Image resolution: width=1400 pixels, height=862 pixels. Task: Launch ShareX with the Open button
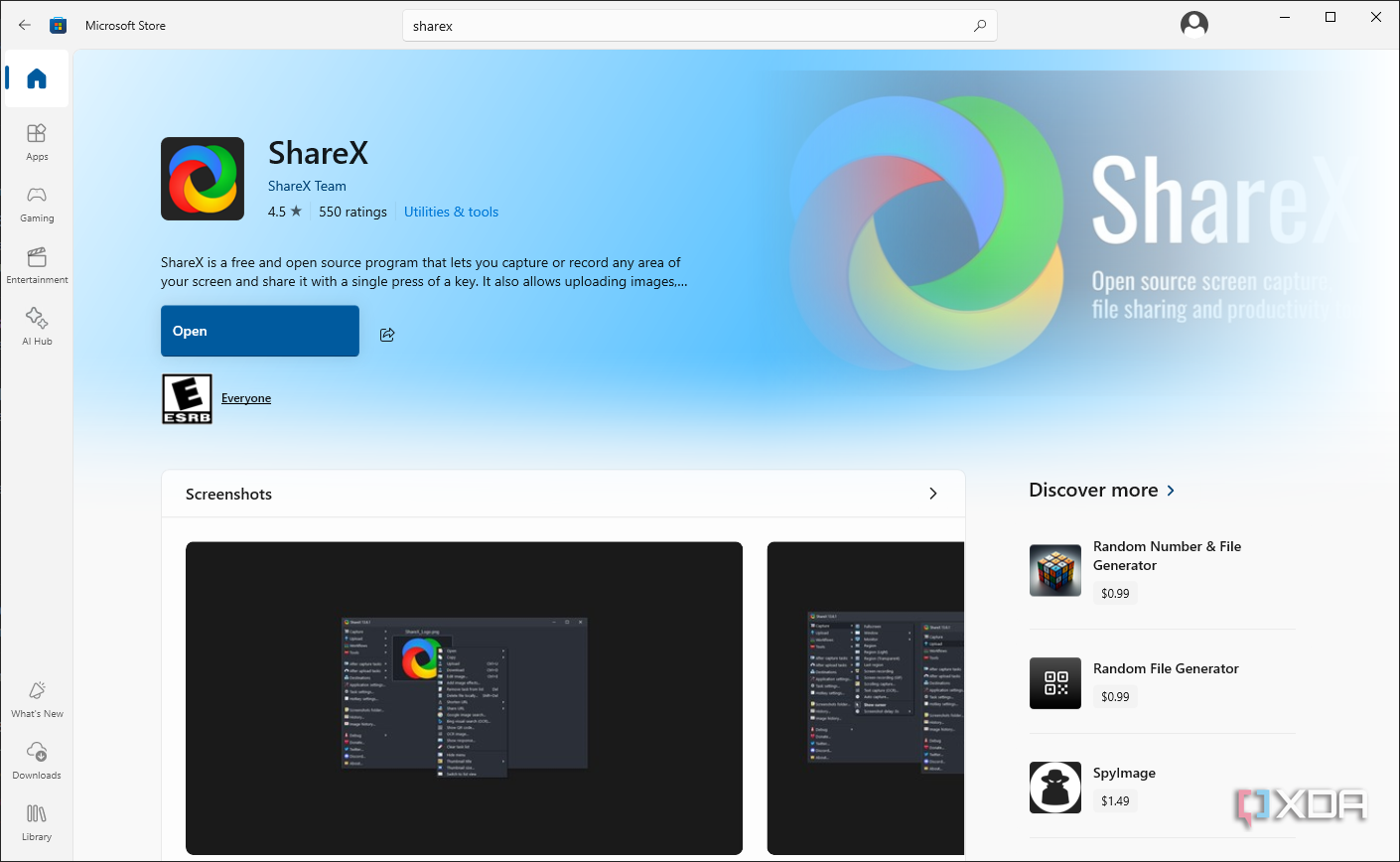click(259, 331)
